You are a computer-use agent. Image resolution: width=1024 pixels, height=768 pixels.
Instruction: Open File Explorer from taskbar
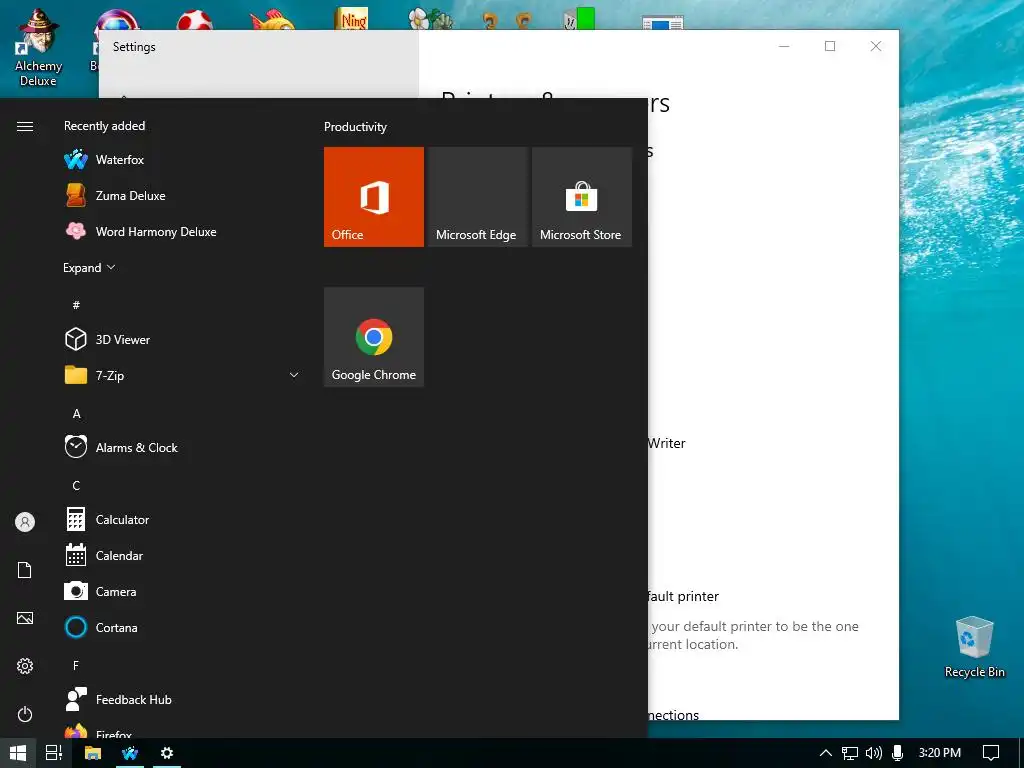93,753
